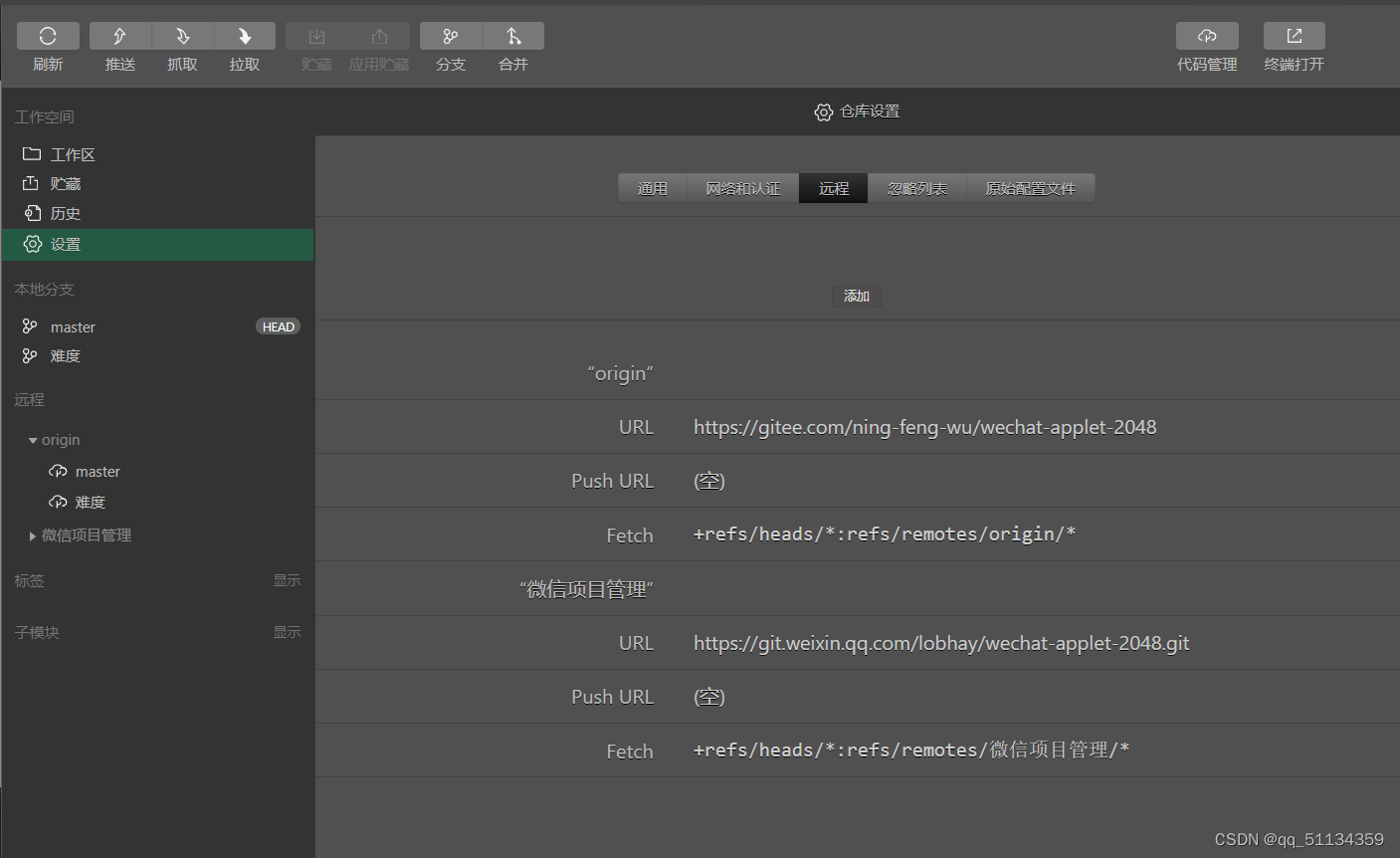Show tags via 显示 next to 标签
This screenshot has width=1400, height=858.
287,580
